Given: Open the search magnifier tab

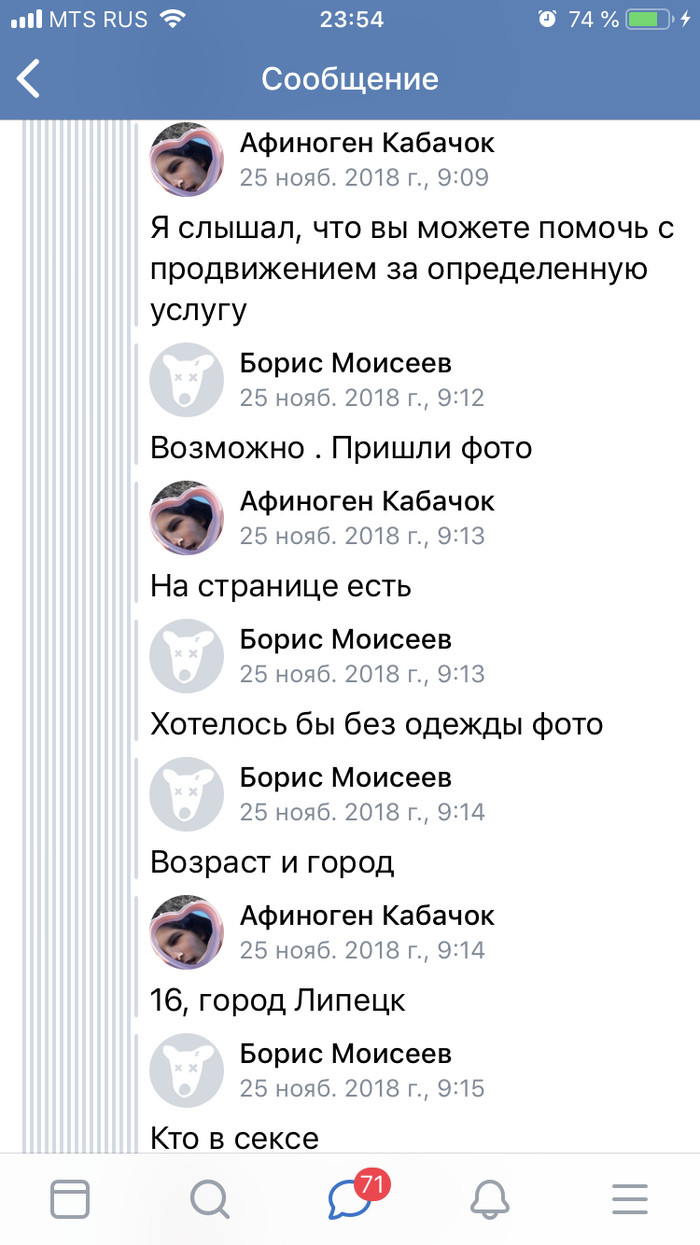Looking at the screenshot, I should pyautogui.click(x=210, y=1198).
